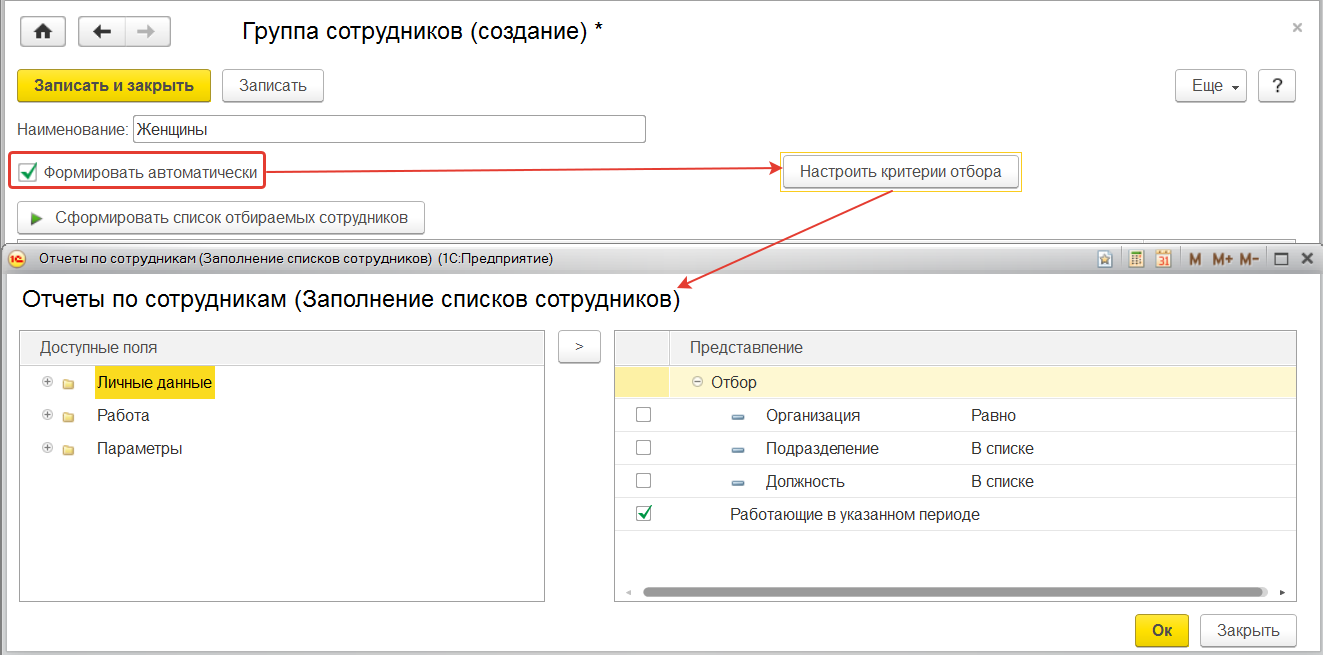Screen dimensions: 1323x655
Task: Collapse the 'Отбор' group
Action: [x=697, y=382]
